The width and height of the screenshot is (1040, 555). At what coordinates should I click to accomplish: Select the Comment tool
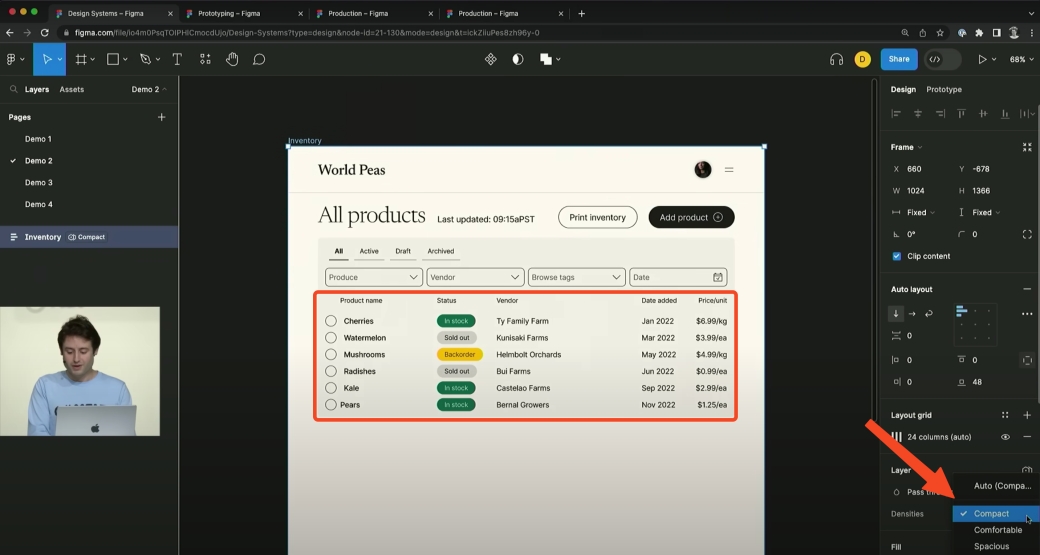pos(259,60)
